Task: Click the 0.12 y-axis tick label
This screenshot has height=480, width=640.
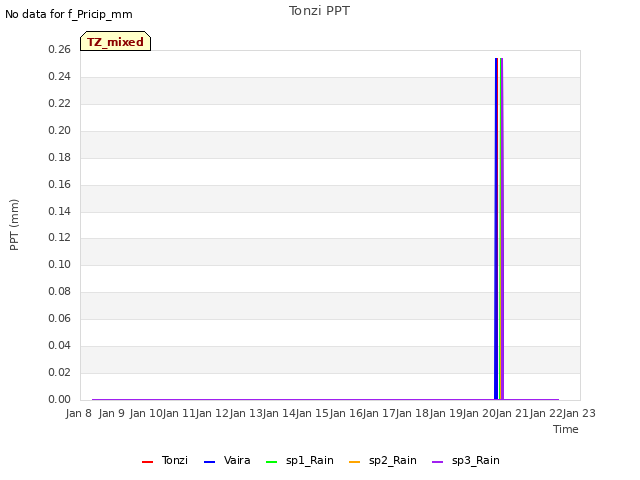Action: pos(60,237)
